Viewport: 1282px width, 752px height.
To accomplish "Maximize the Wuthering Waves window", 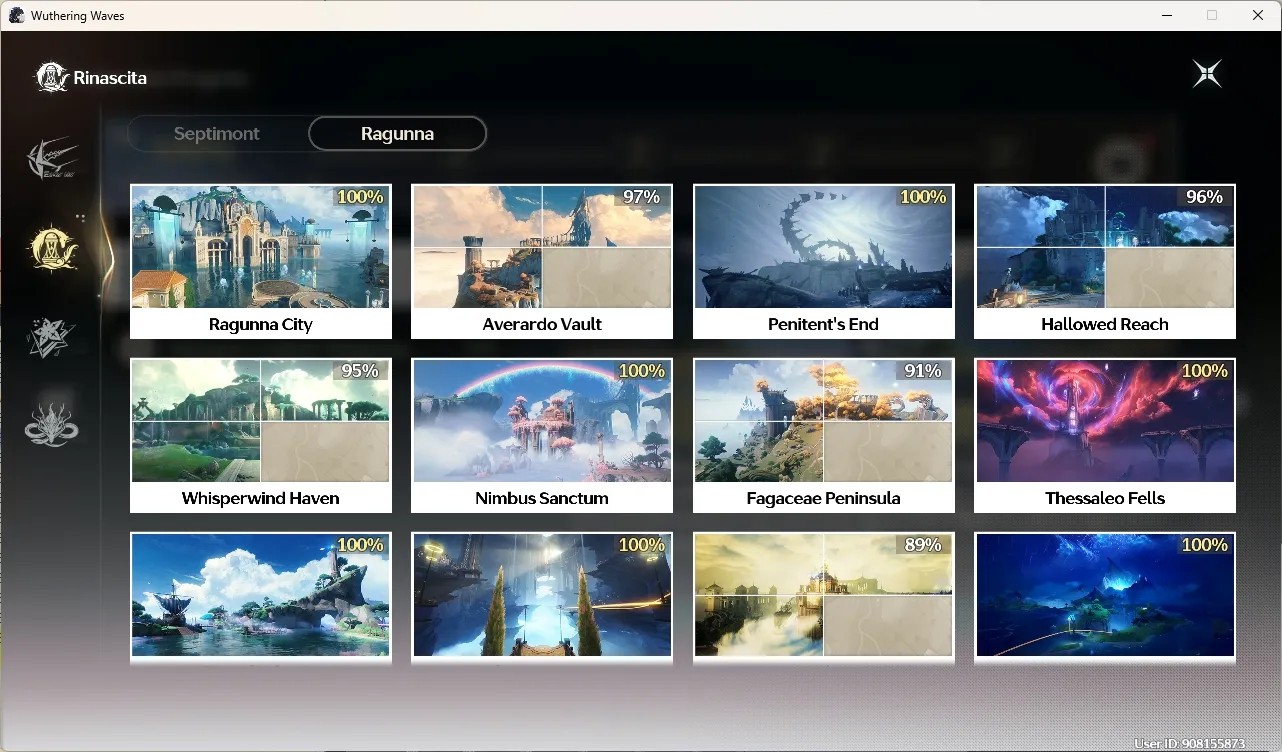I will coord(1212,15).
